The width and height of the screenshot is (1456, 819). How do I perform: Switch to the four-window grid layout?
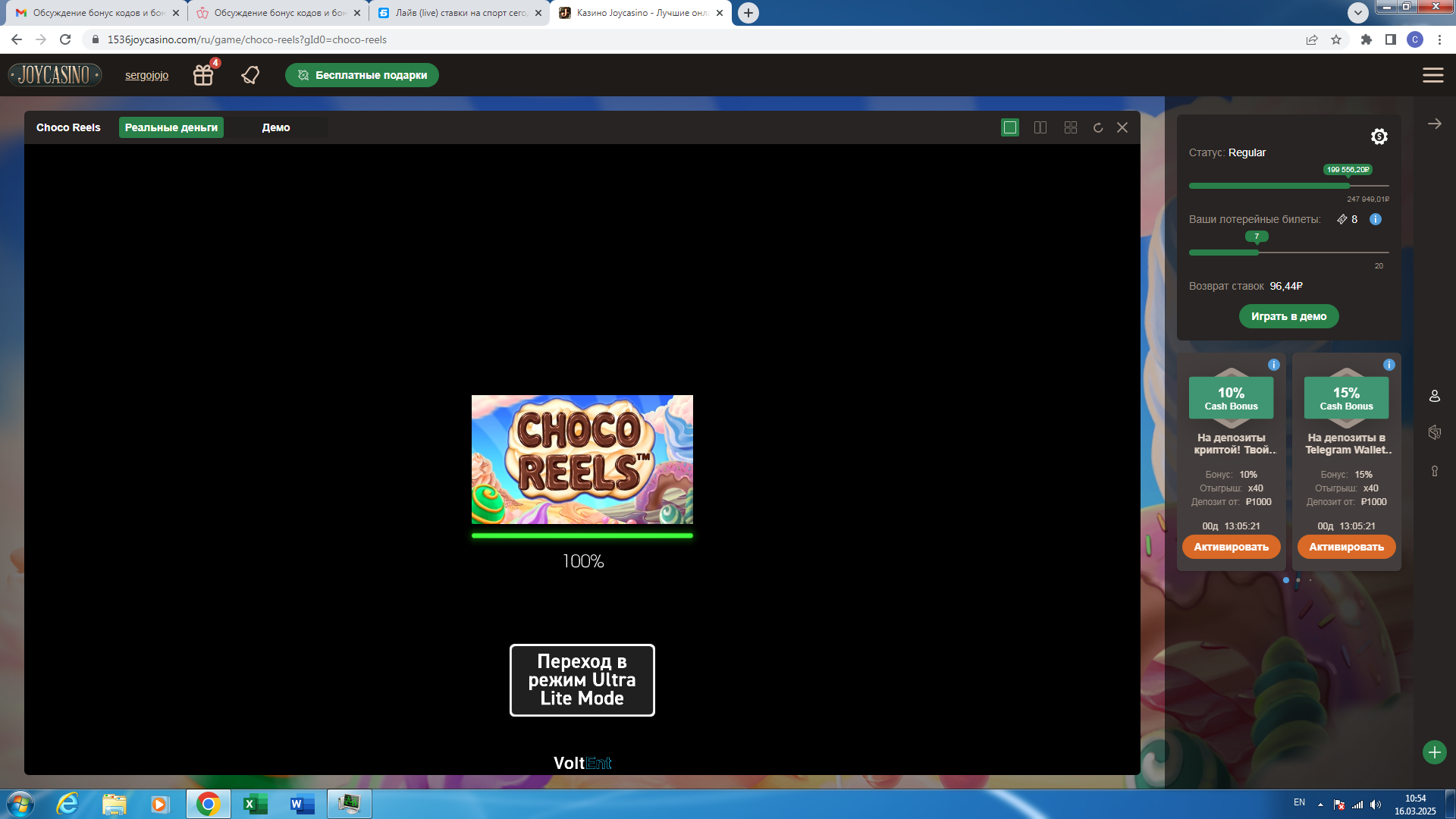click(1071, 127)
